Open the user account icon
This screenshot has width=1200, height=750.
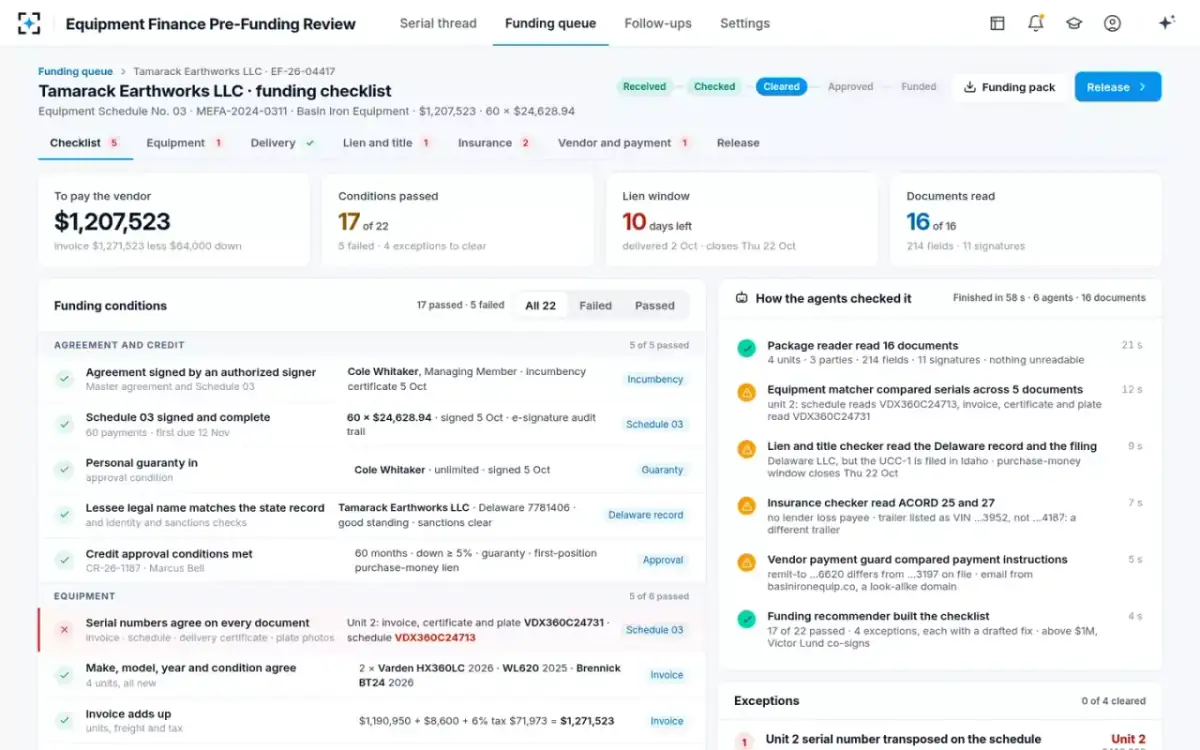pos(1112,23)
